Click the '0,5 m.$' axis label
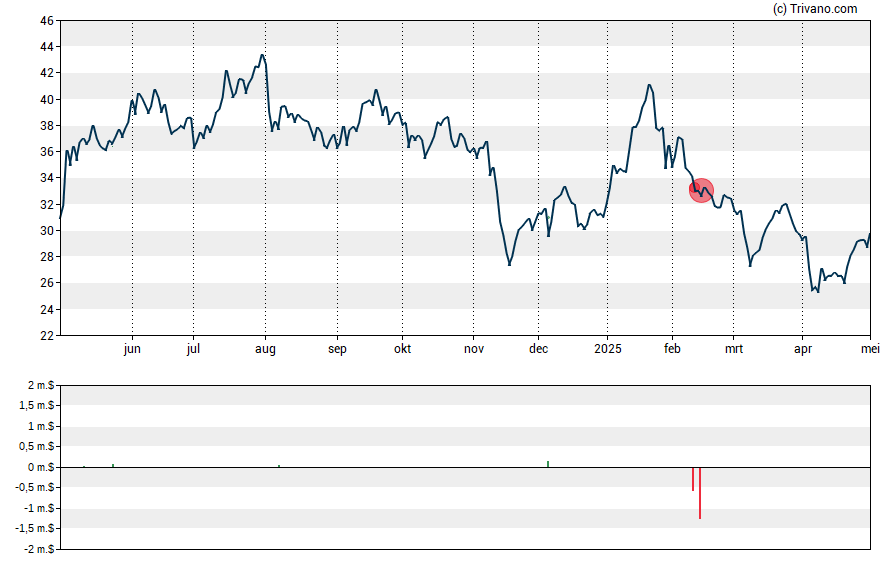888x565 pixels. [x=37, y=447]
